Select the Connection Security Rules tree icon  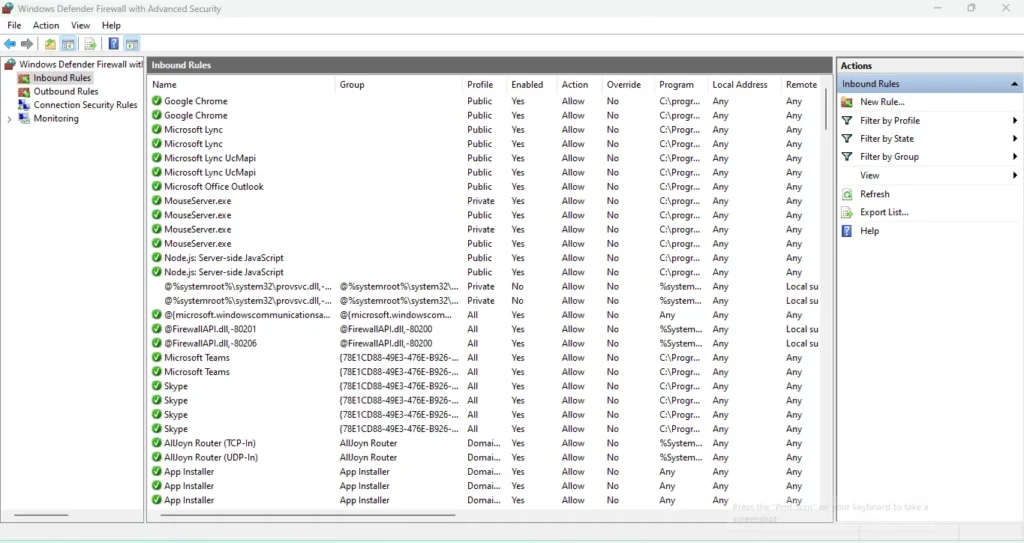(x=24, y=105)
